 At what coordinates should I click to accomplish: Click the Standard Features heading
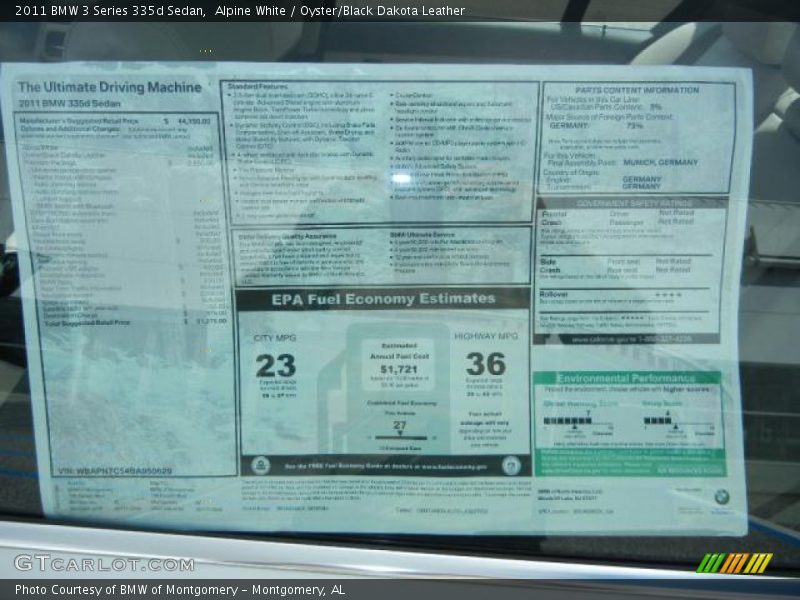(258, 87)
